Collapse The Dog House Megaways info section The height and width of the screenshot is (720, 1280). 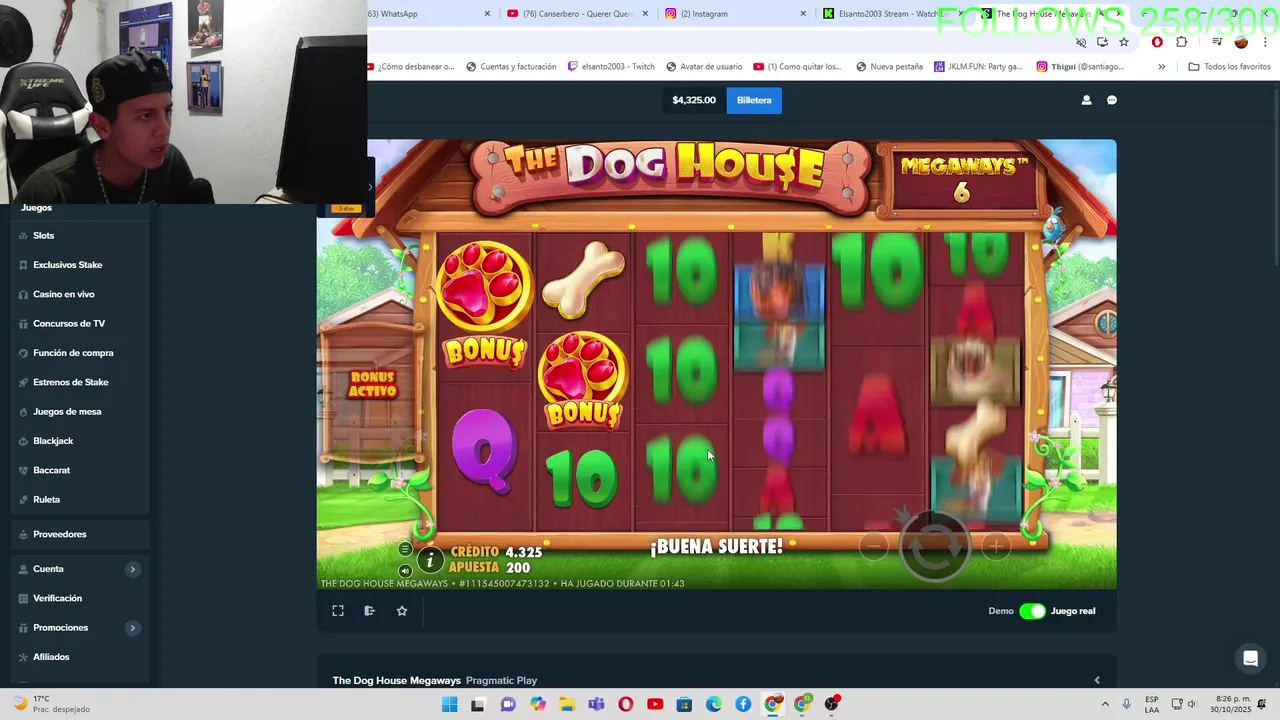pos(1097,680)
